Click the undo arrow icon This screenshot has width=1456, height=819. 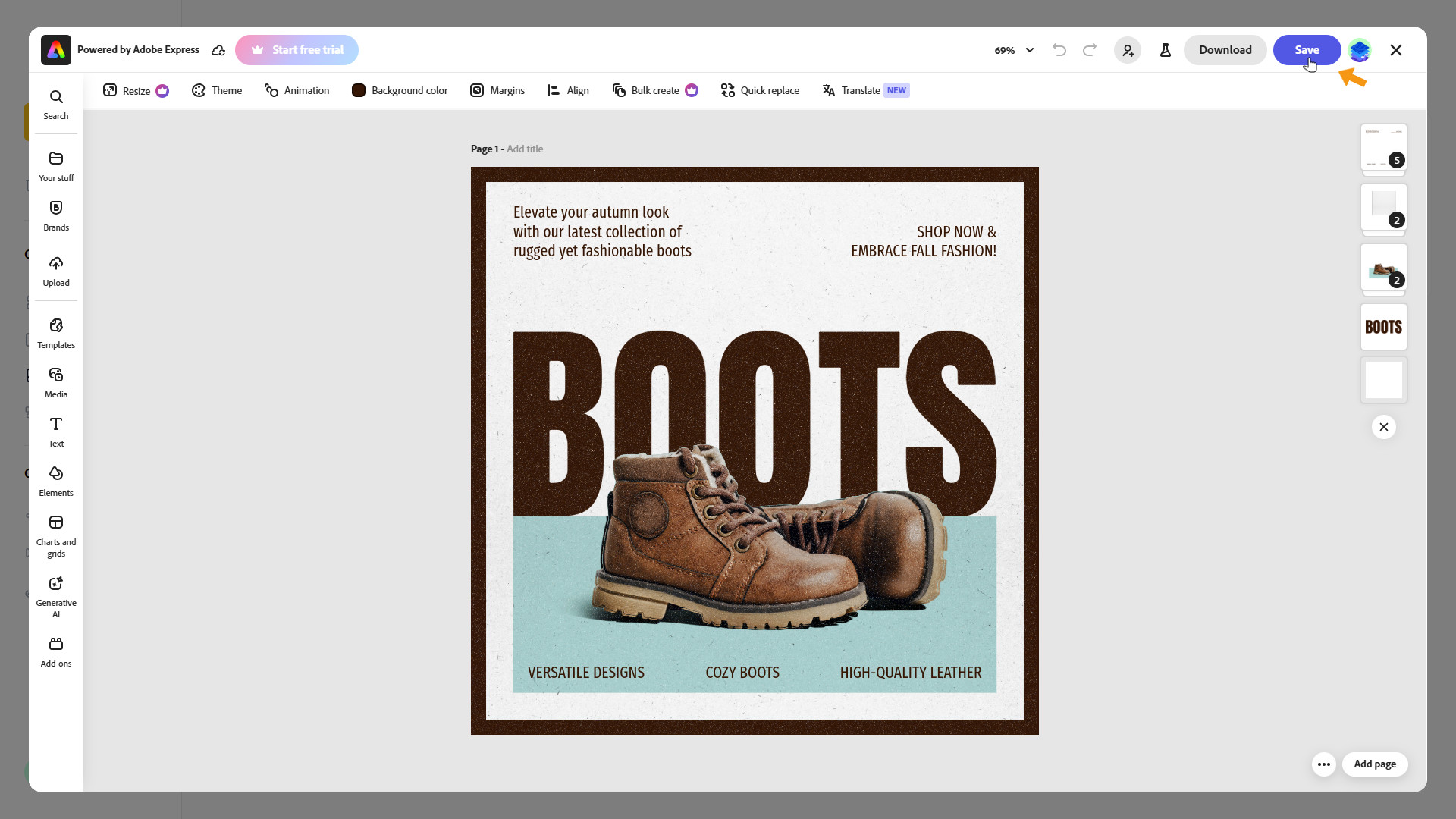coord(1059,50)
